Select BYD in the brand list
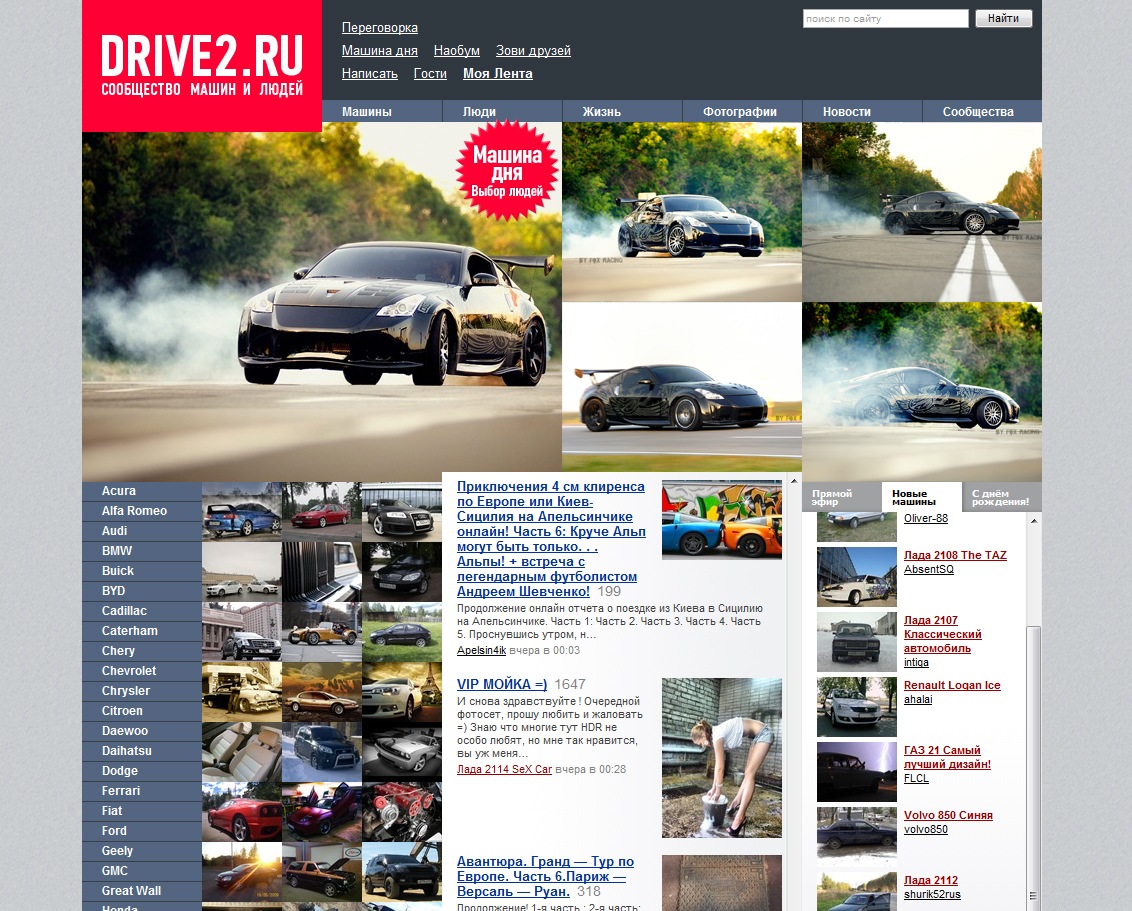1132x911 pixels. pos(142,591)
